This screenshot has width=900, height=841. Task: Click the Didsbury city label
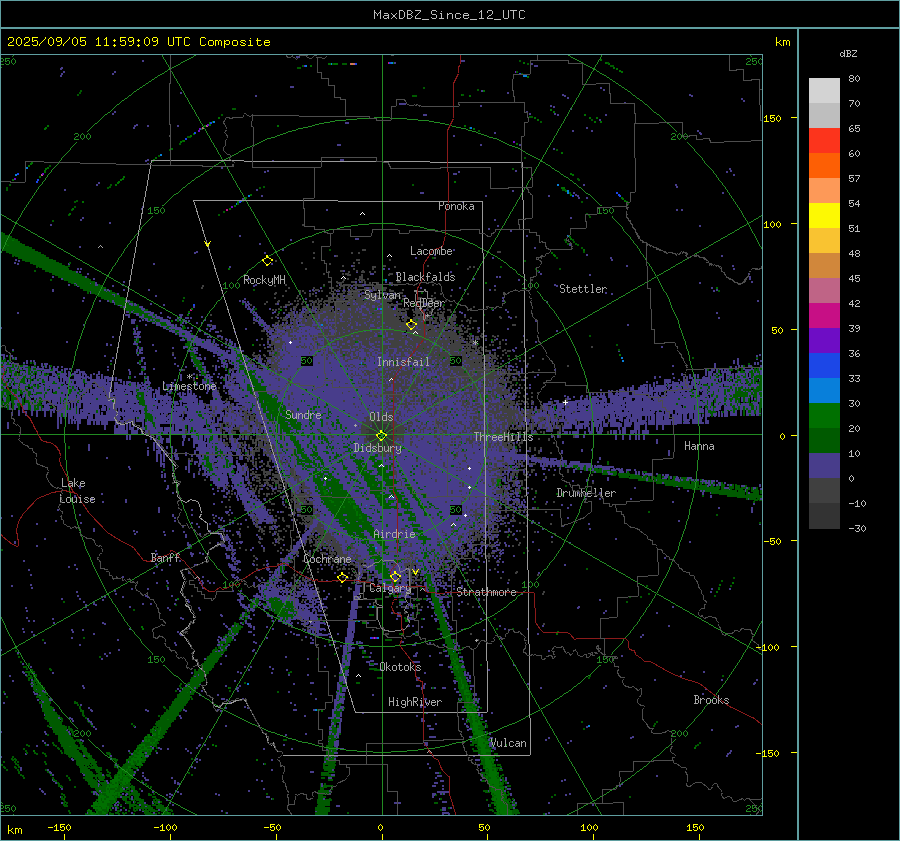tap(377, 448)
